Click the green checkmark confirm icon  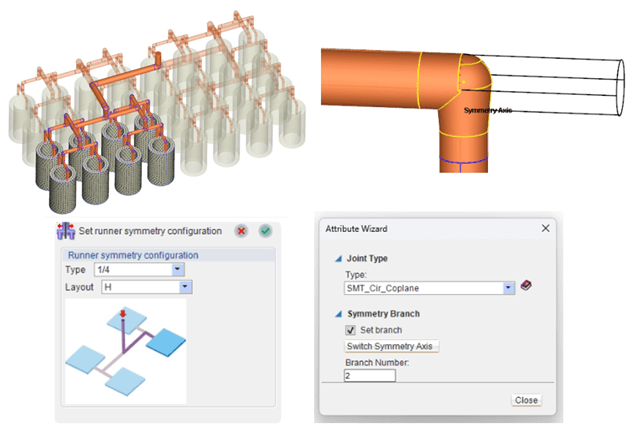pos(265,231)
